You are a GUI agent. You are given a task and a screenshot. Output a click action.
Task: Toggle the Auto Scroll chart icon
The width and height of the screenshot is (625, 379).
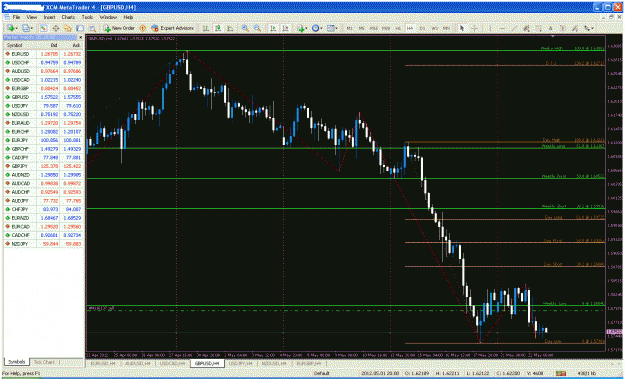[273, 28]
